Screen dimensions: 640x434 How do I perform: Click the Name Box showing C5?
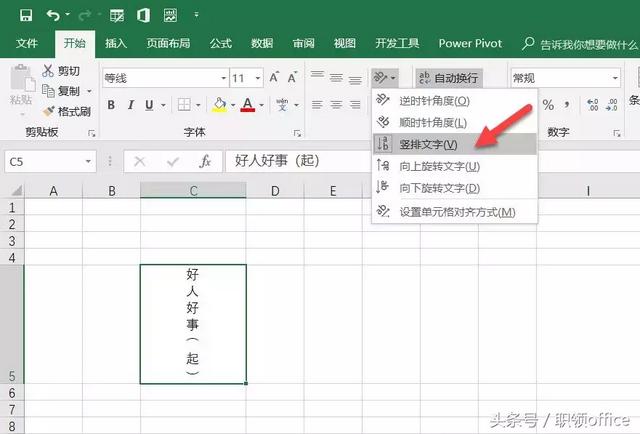tap(50, 162)
